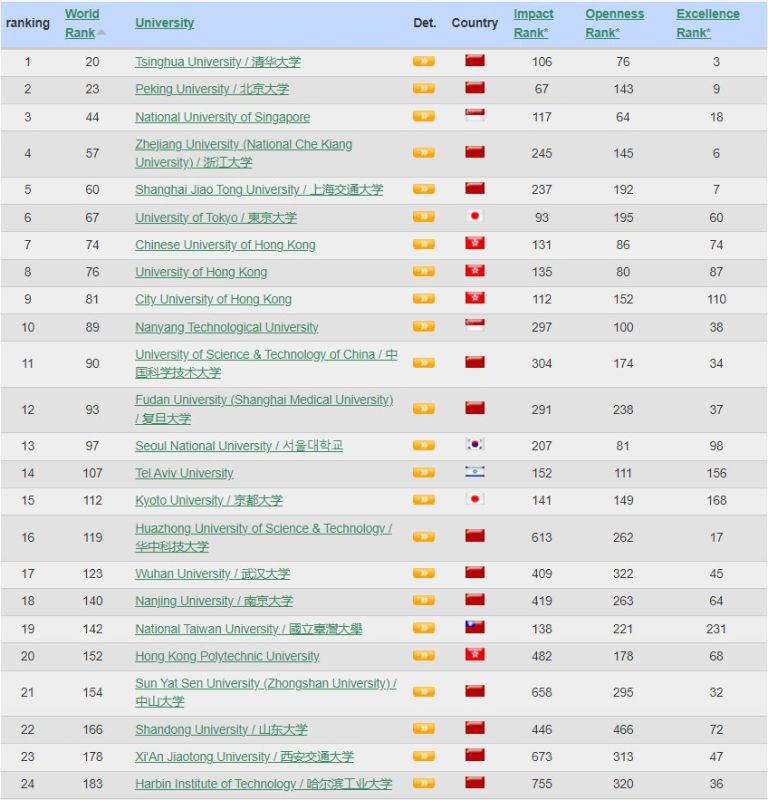Sort table by World Rank column header

click(x=82, y=23)
